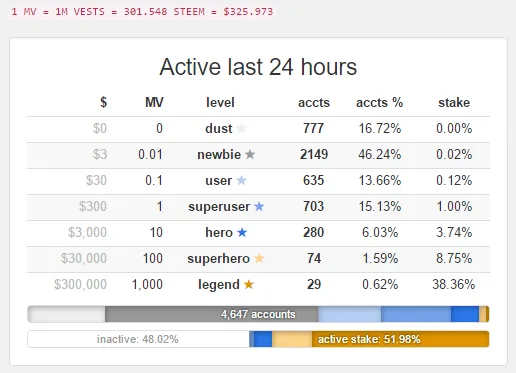Click the user light-blue star icon
This screenshot has width=516, height=373.
[241, 180]
